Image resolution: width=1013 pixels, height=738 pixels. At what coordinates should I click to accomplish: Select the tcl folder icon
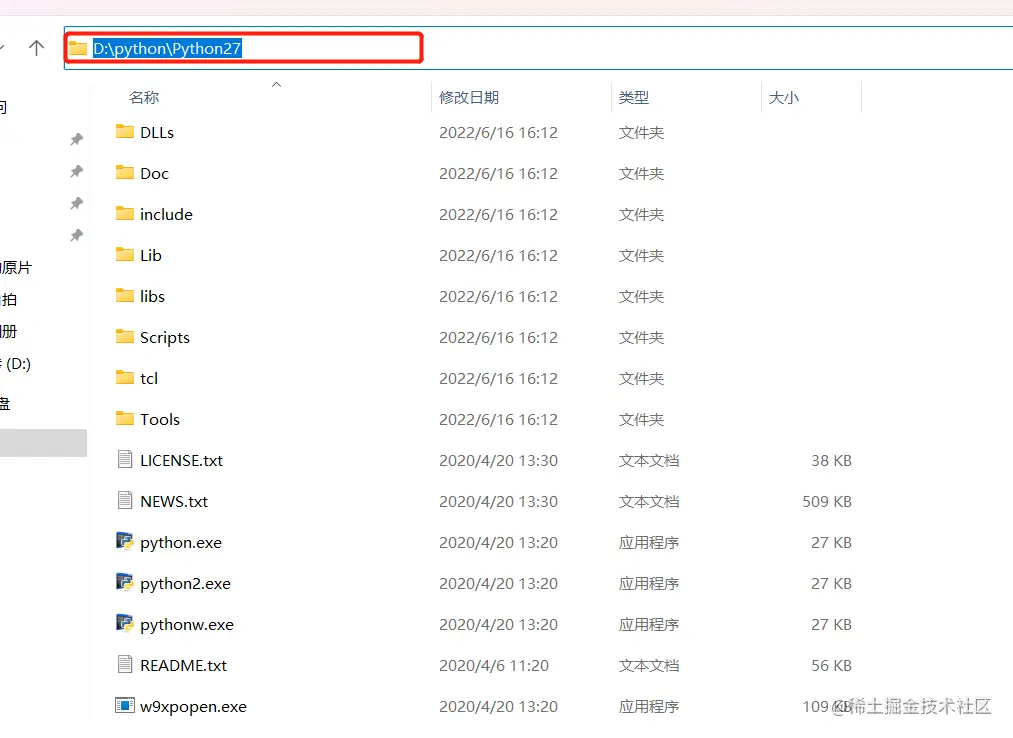click(125, 377)
